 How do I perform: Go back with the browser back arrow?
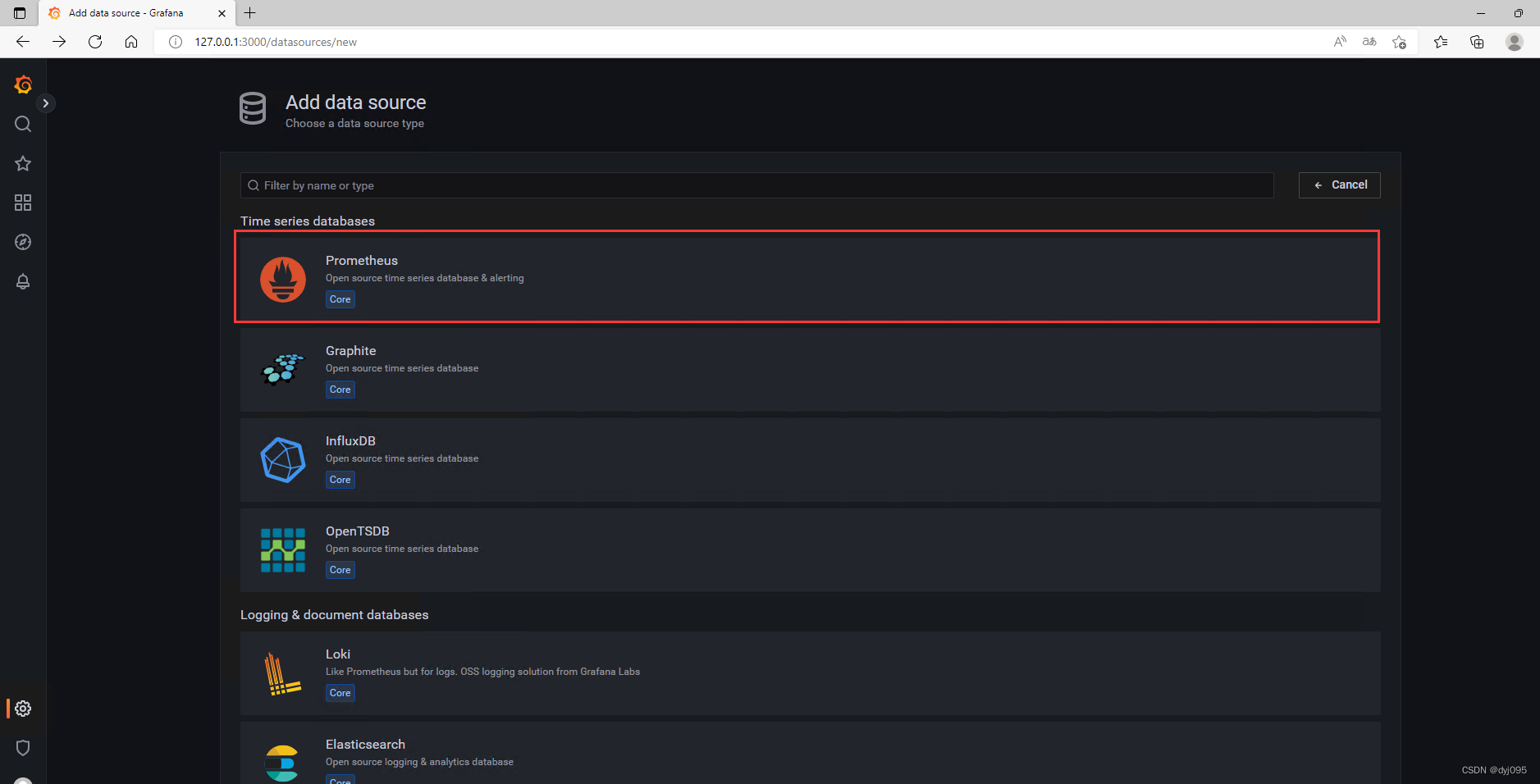23,42
